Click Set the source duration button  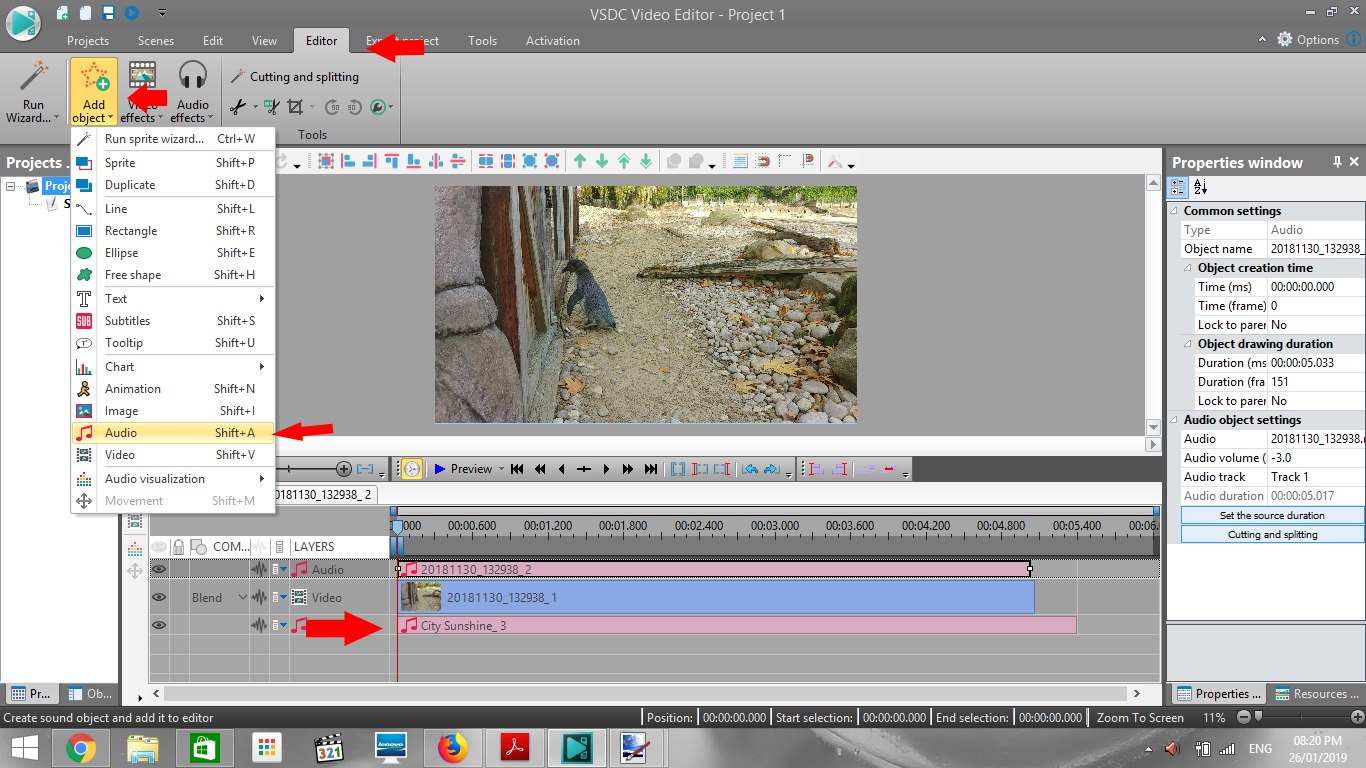1272,515
